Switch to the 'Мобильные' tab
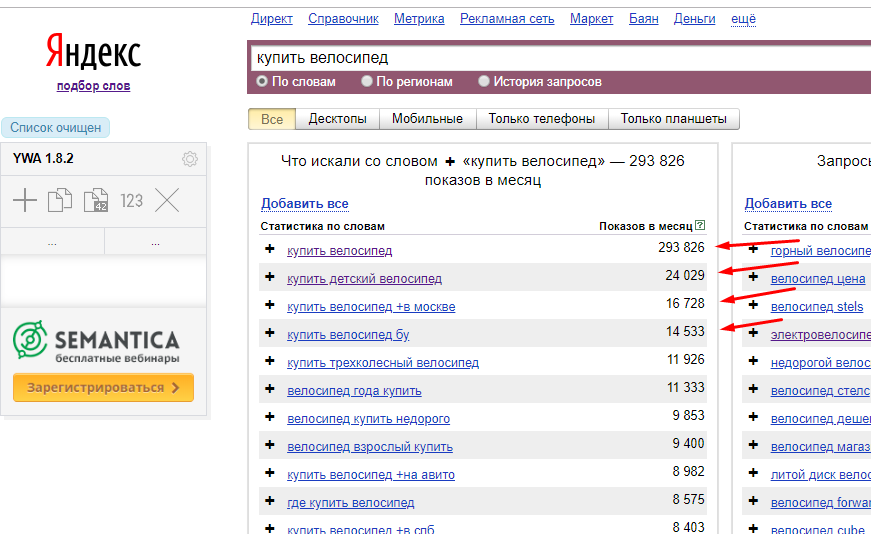Viewport: 871px width, 534px height. [427, 119]
